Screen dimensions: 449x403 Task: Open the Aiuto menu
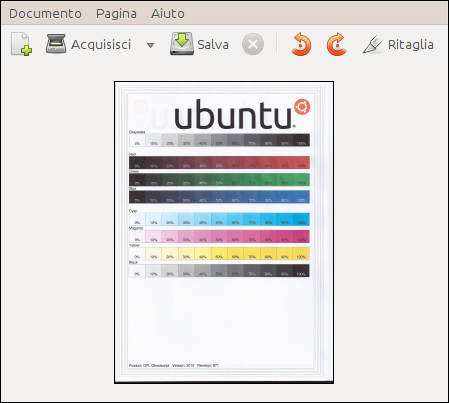168,14
